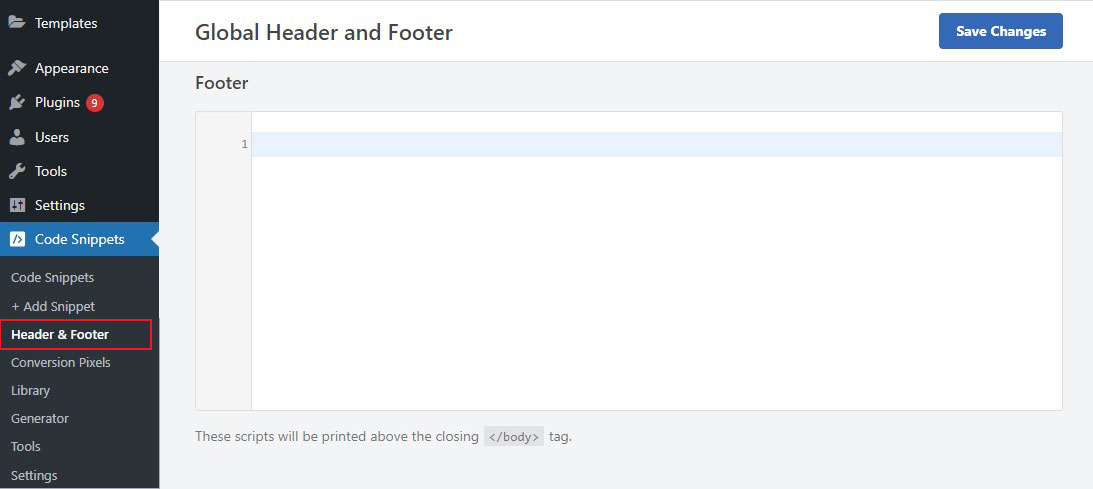Viewport: 1093px width, 489px height.
Task: Open Tools under Code Snippets submenu
Action: coord(26,447)
